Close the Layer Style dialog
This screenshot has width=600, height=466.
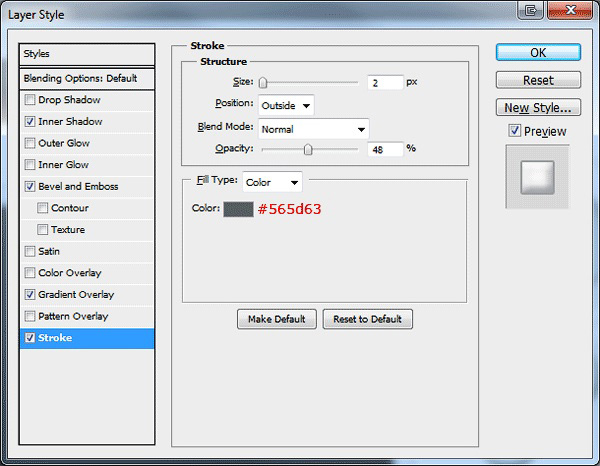pyautogui.click(x=570, y=10)
